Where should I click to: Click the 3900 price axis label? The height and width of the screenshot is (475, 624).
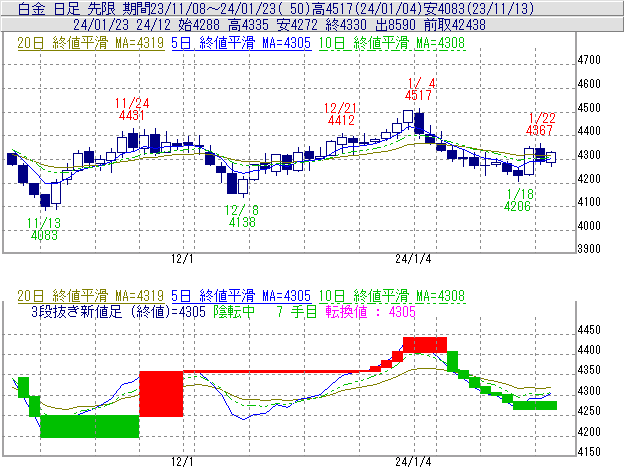[x=589, y=249]
